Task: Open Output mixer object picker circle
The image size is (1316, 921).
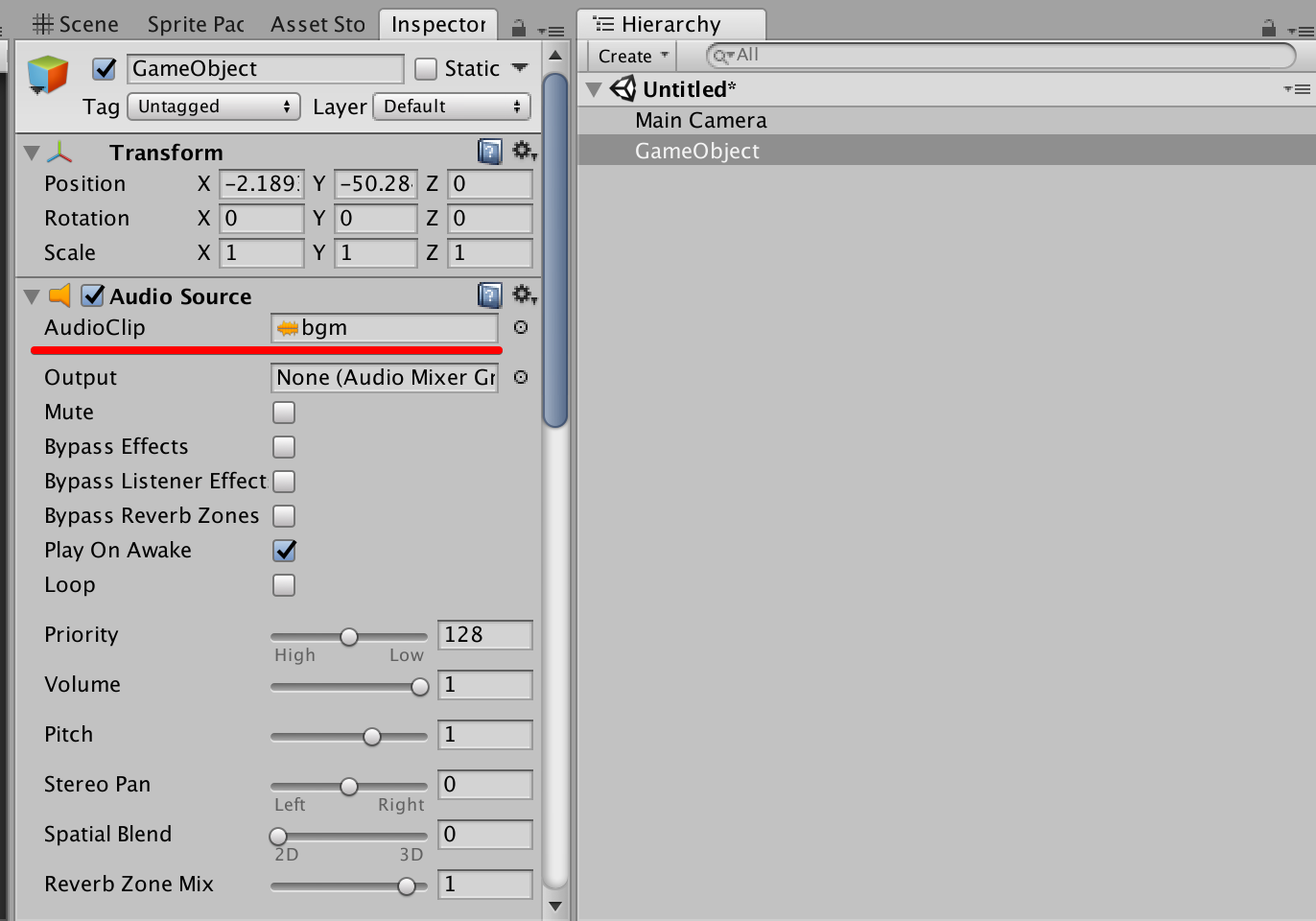Action: [x=521, y=377]
